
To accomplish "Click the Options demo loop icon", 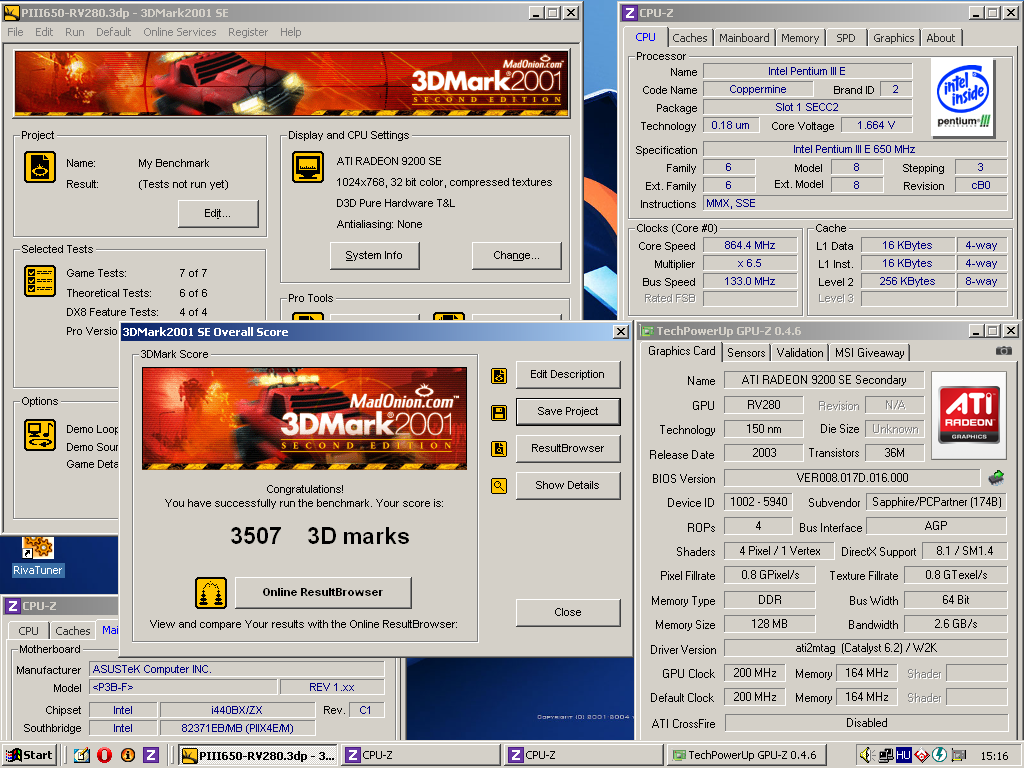I will click(x=40, y=435).
